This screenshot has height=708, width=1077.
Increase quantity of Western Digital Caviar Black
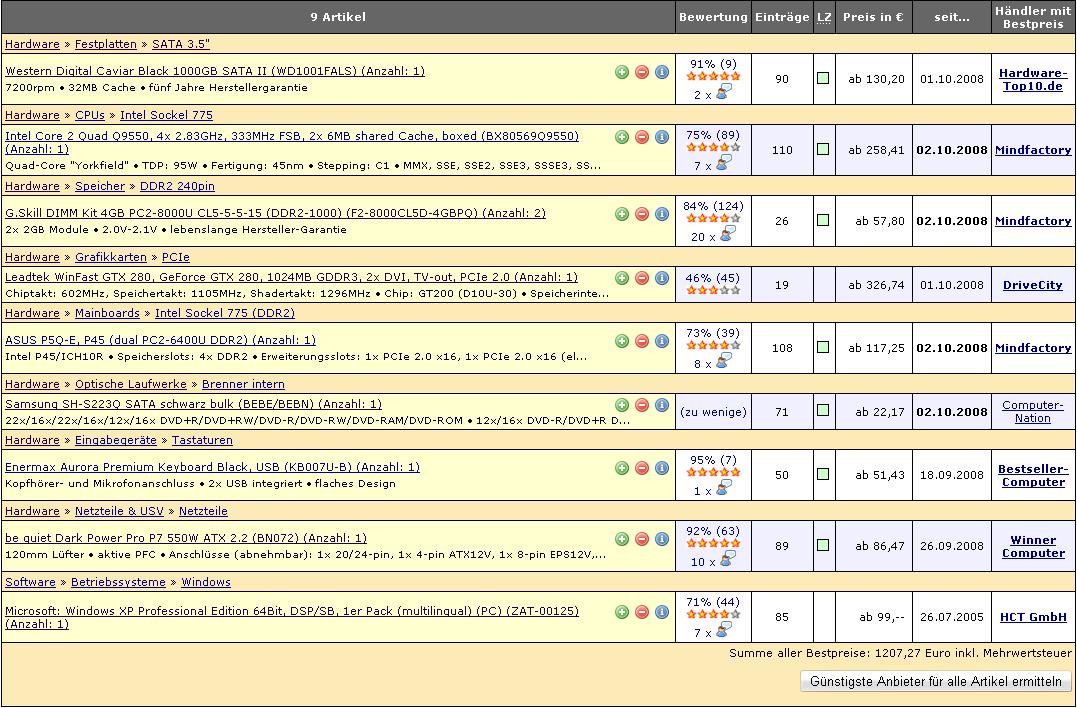point(622,72)
